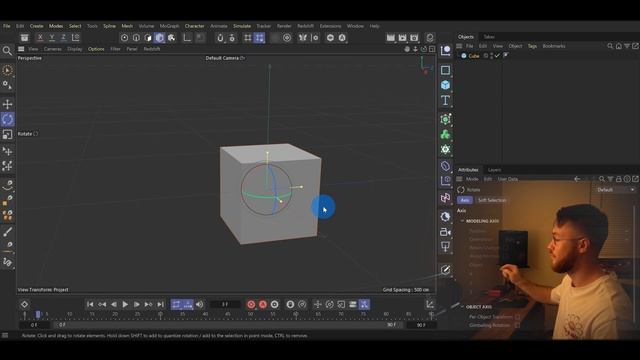Toggle the coordinate system icon beside Z
The width and height of the screenshot is (640, 360).
pos(76,38)
